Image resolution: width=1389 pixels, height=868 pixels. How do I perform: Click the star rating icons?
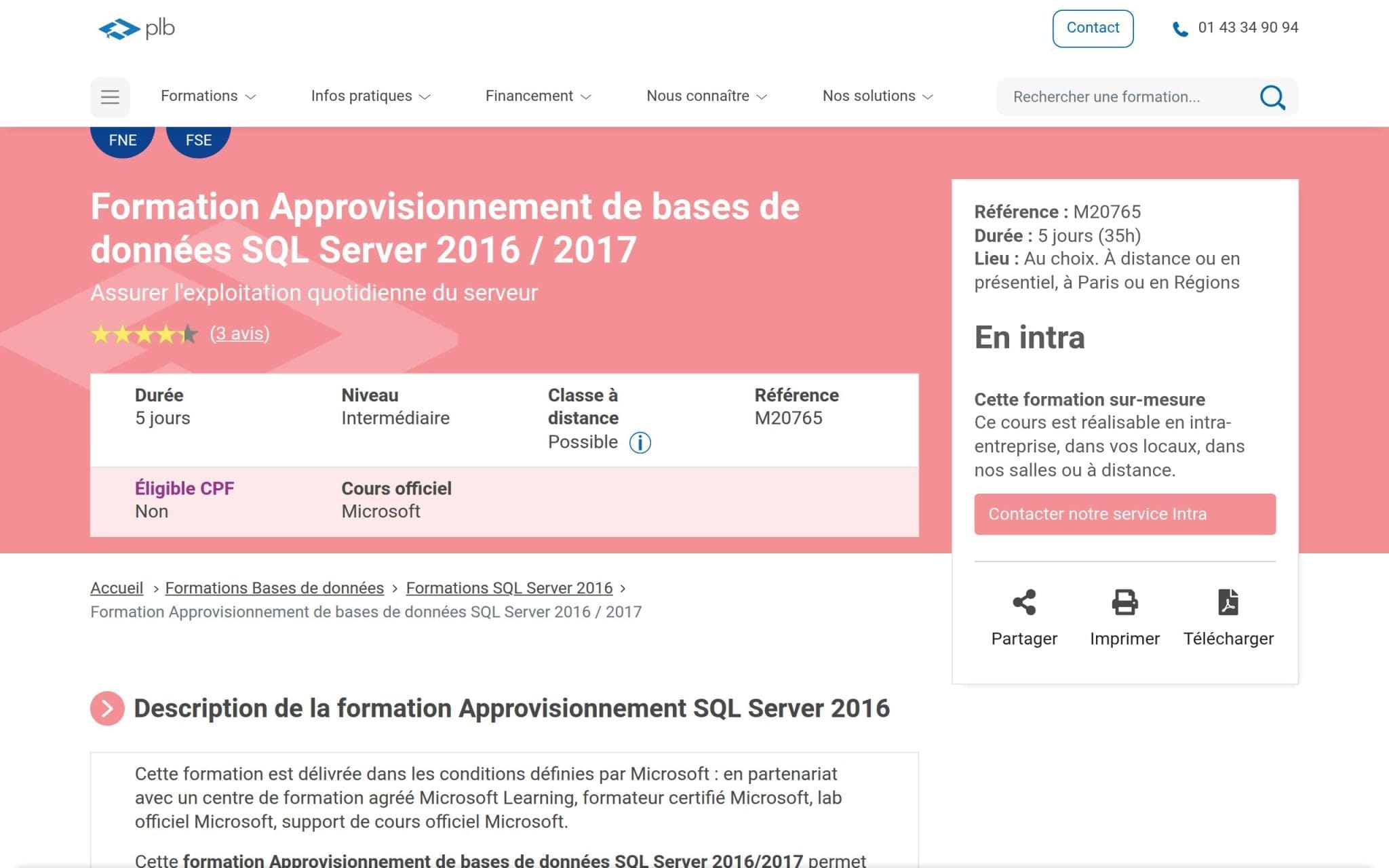coord(144,334)
